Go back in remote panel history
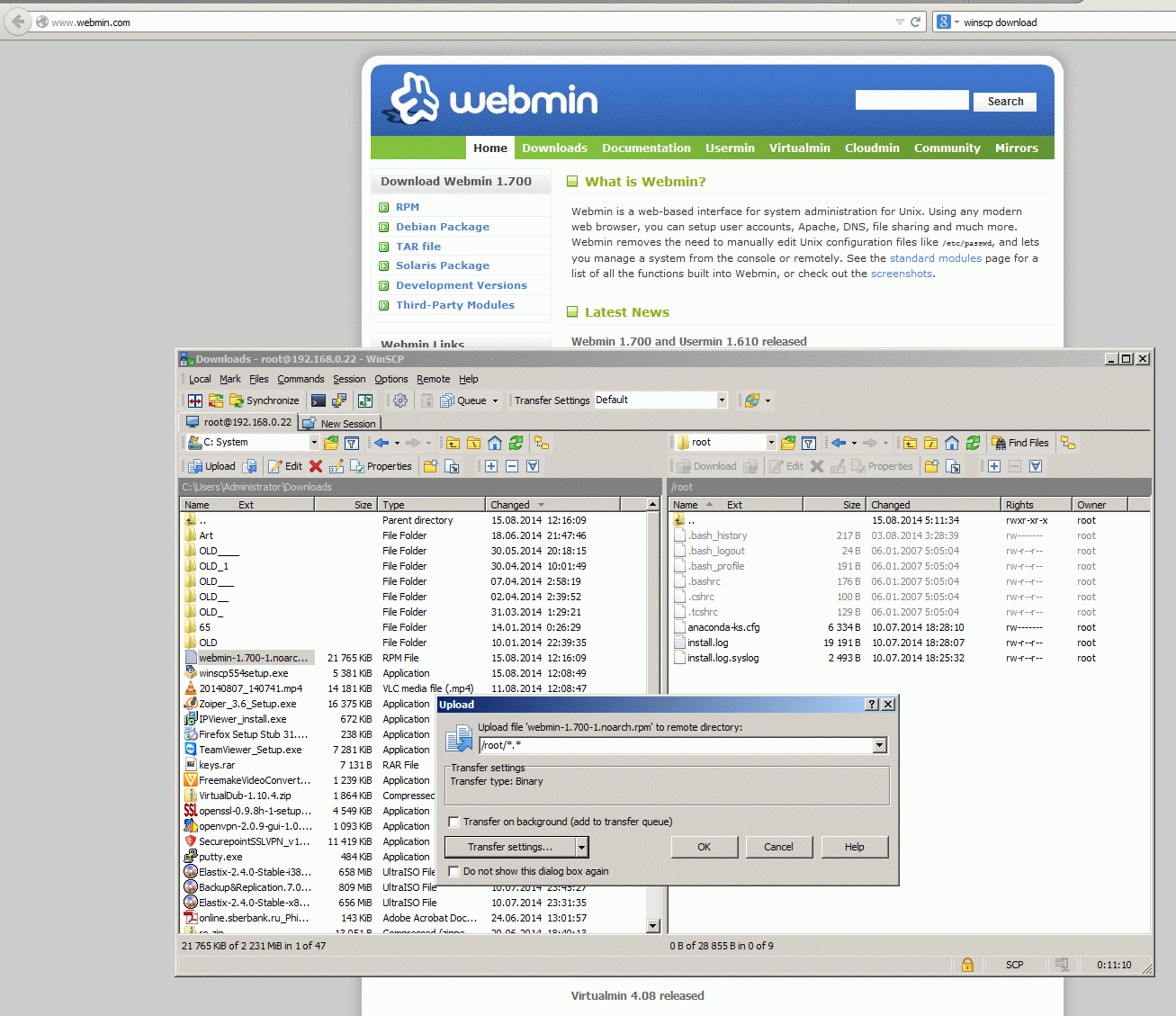Viewport: 1176px width, 1016px height. point(839,443)
